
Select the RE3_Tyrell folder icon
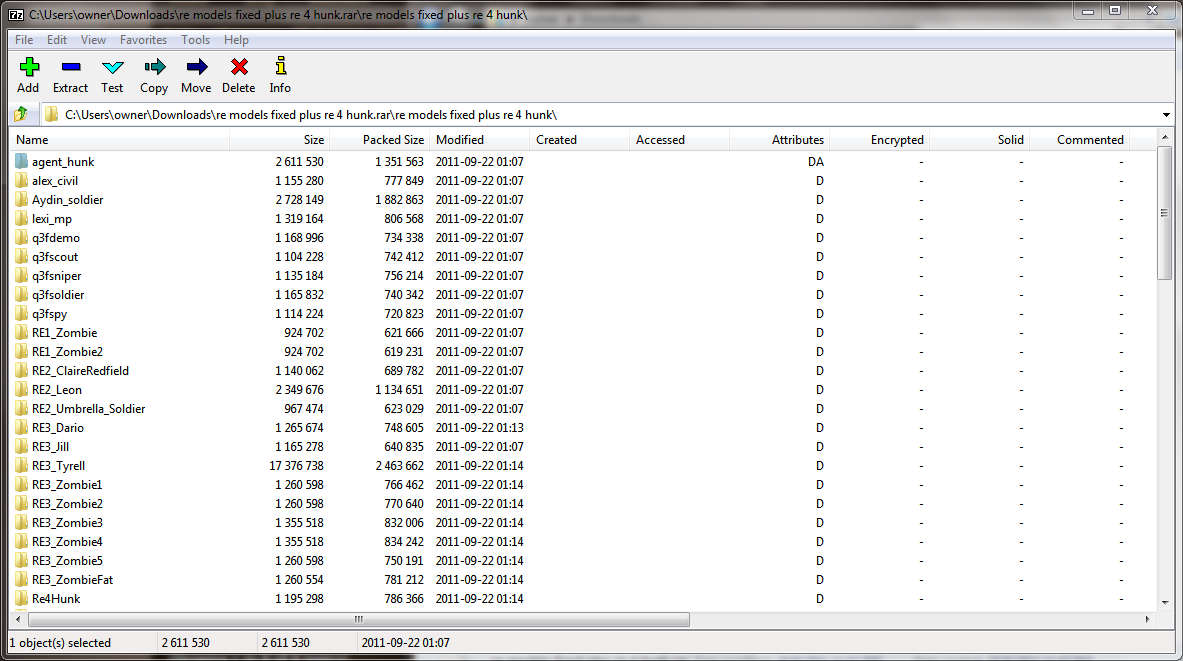coord(21,466)
